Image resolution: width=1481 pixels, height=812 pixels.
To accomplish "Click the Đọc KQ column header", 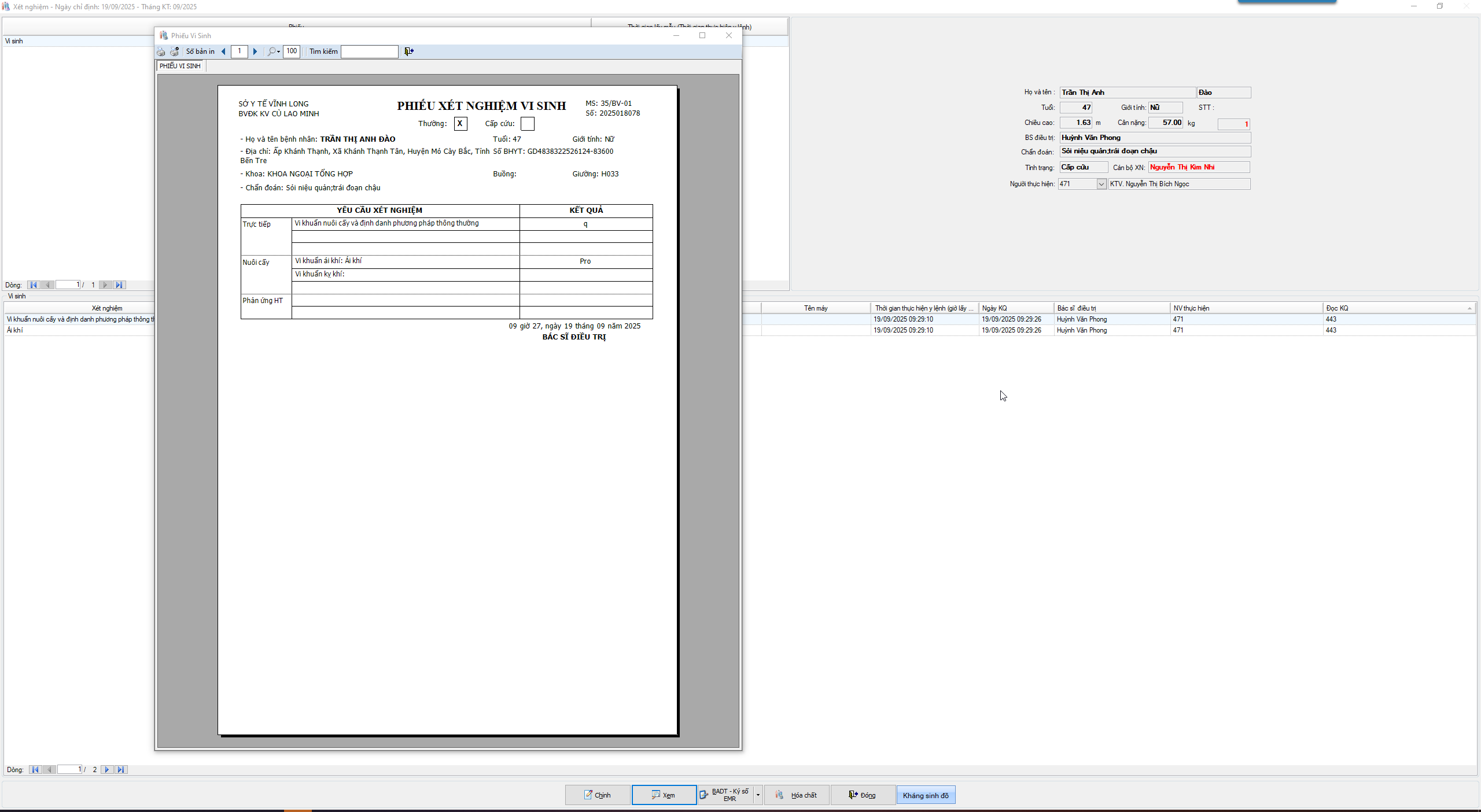I will pos(1337,308).
